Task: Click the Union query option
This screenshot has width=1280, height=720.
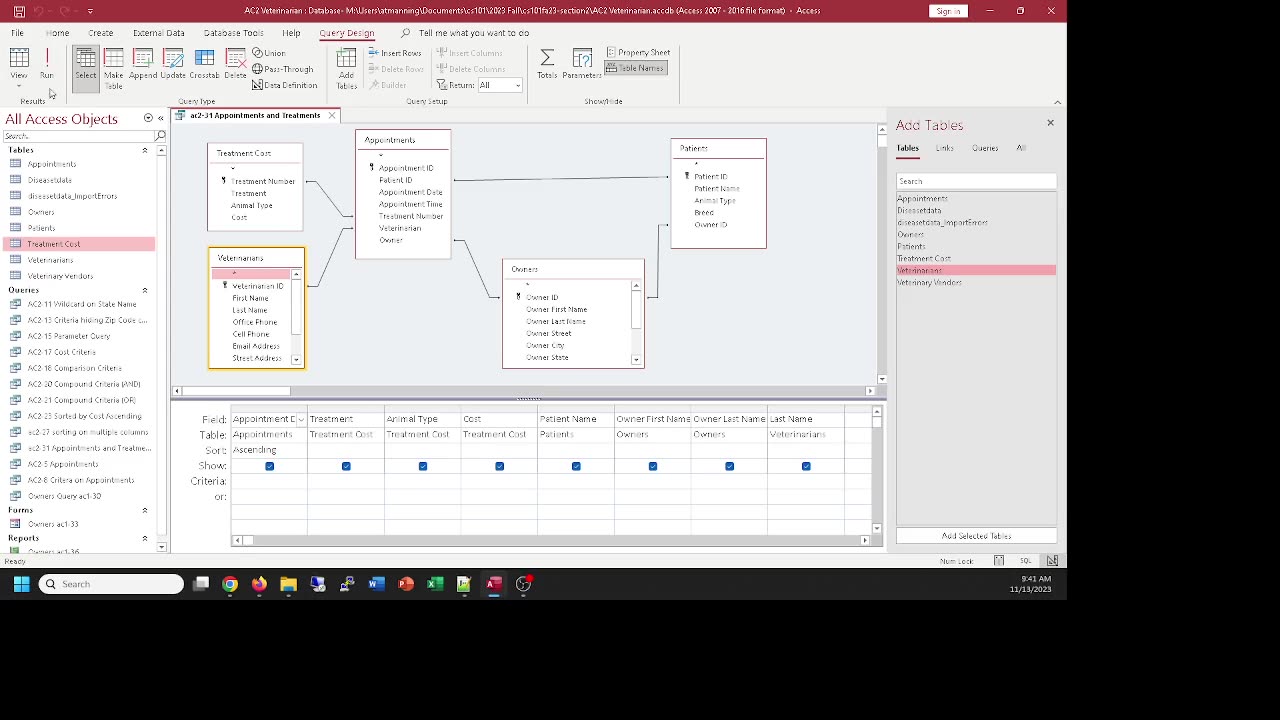Action: [x=269, y=53]
